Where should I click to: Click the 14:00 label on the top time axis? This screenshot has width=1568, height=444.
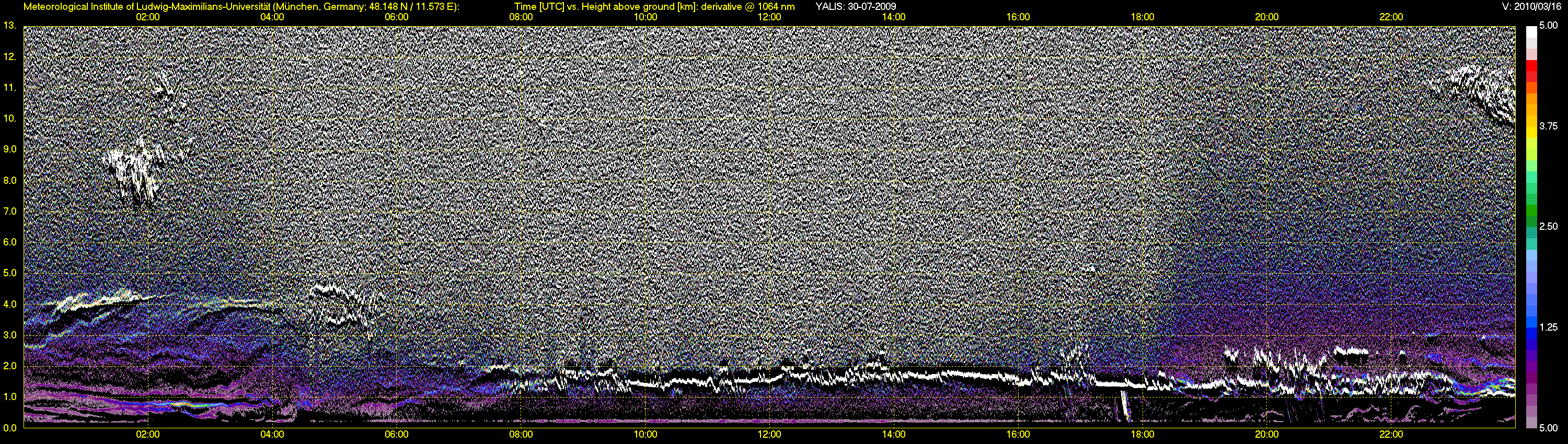[x=894, y=17]
